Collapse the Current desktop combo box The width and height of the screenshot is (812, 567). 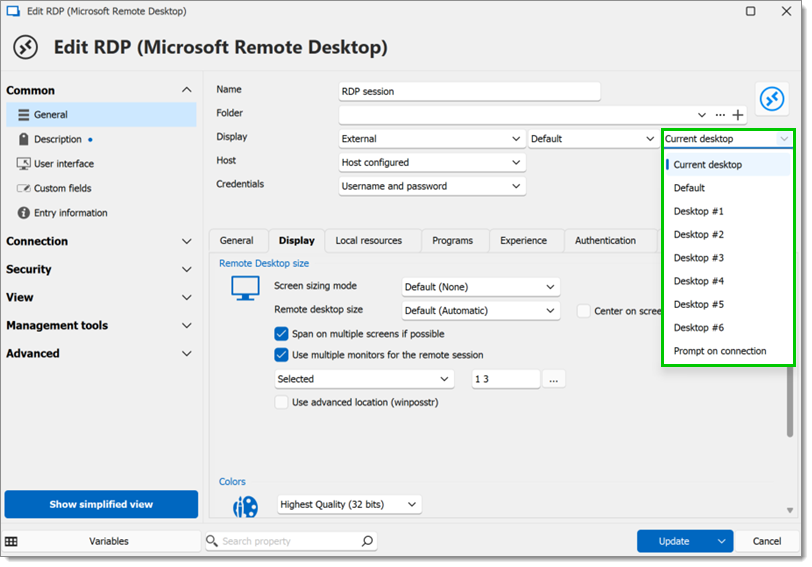point(784,139)
